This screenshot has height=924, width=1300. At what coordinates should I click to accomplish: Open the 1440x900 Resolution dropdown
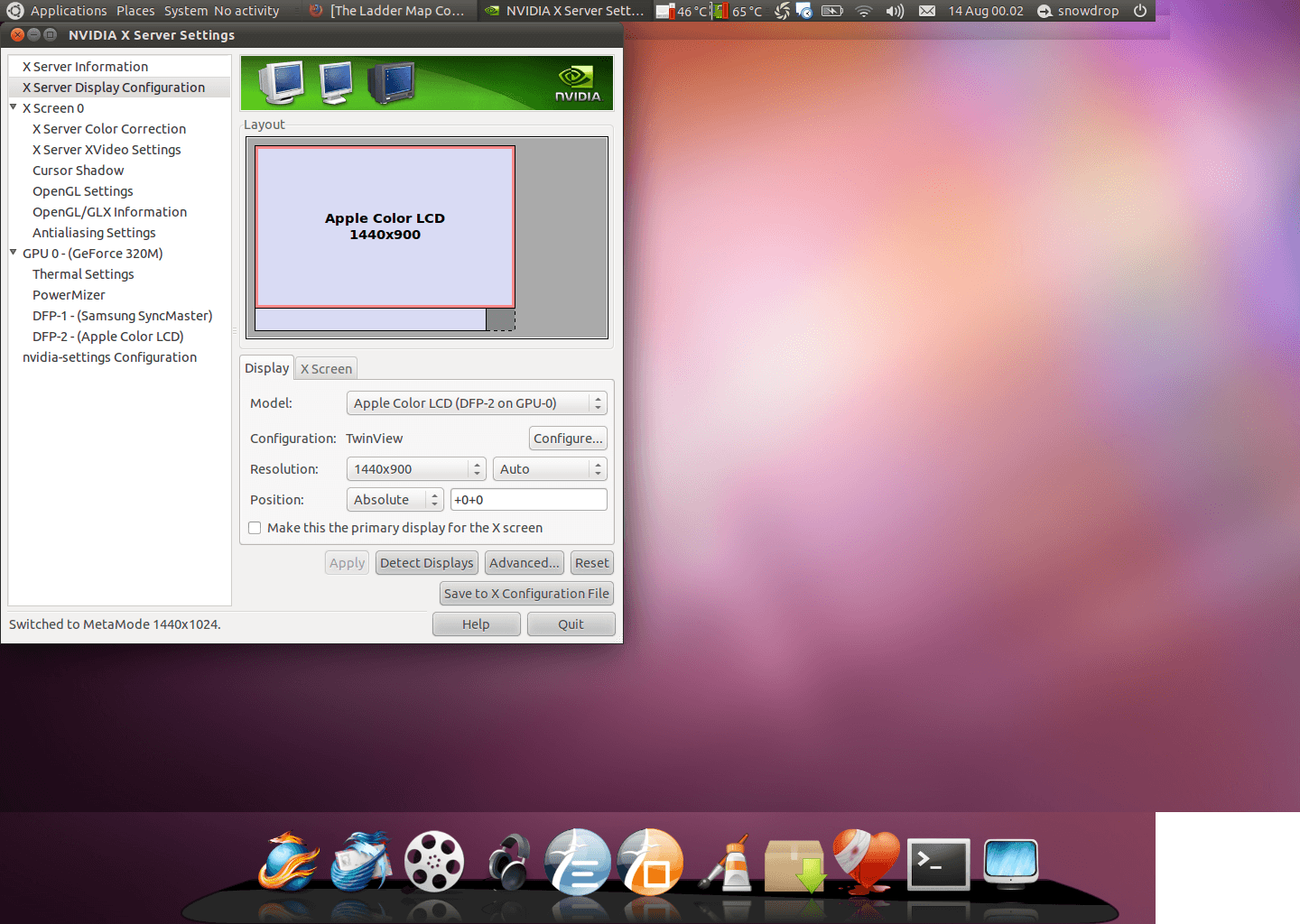coord(416,469)
